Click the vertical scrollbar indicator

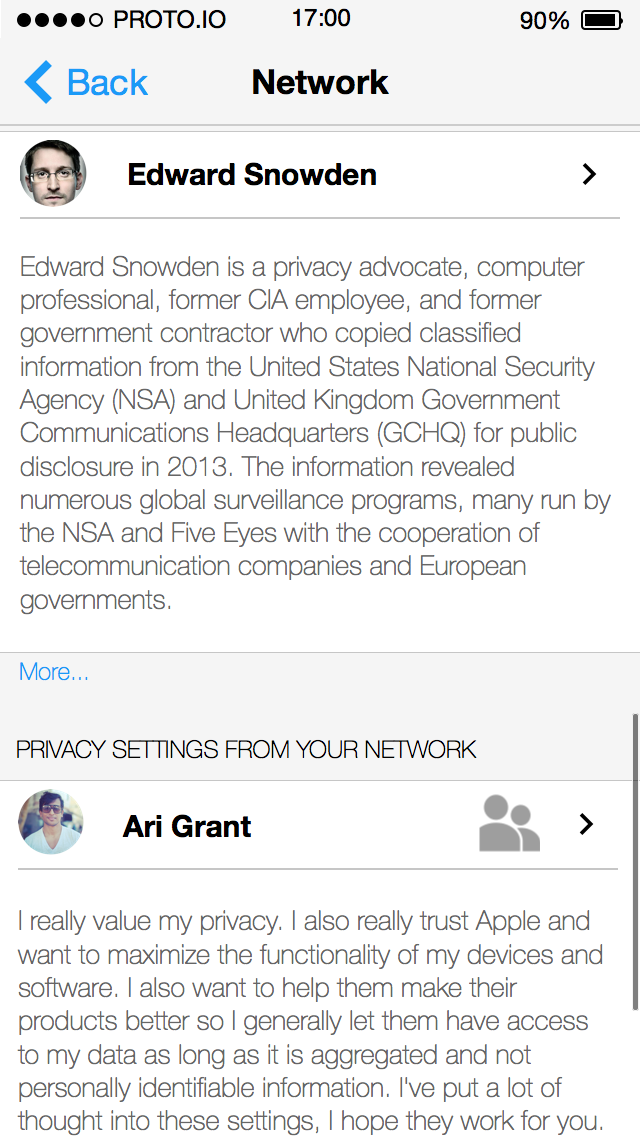[x=636, y=862]
